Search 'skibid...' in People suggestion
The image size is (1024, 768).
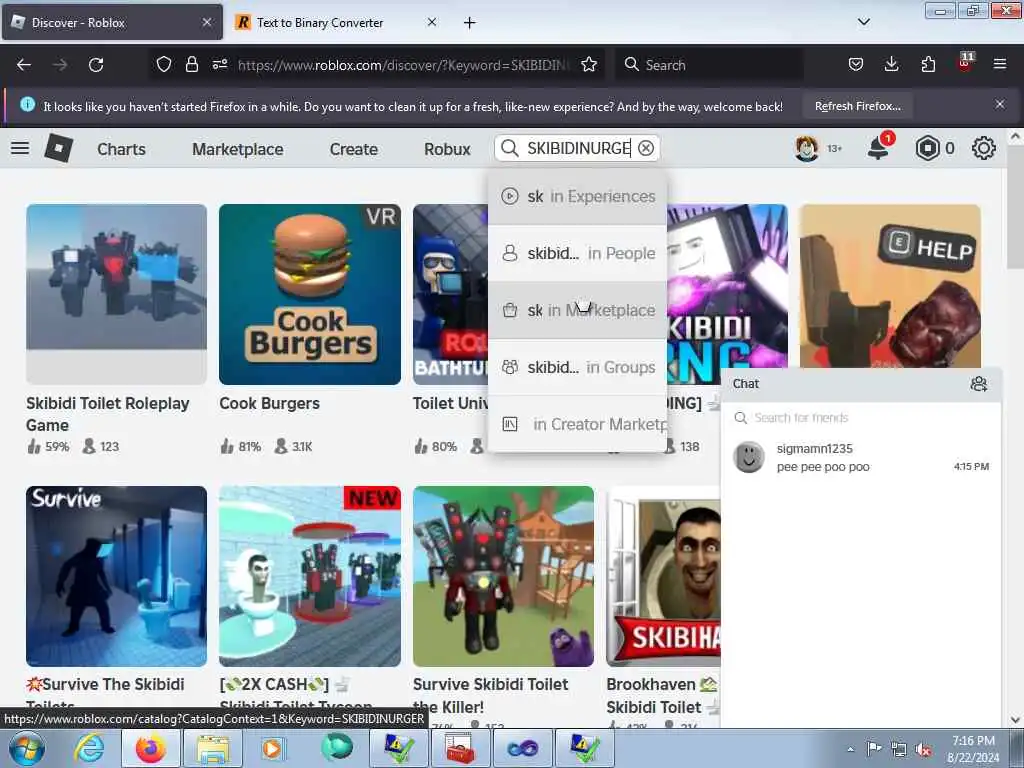point(577,253)
